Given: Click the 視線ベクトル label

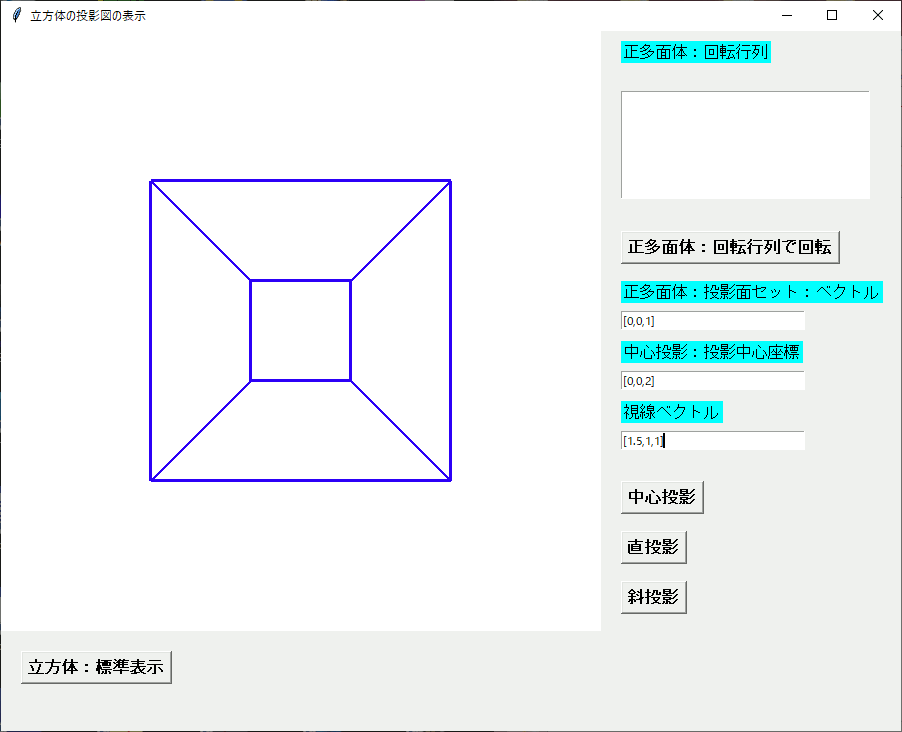Looking at the screenshot, I should click(671, 412).
